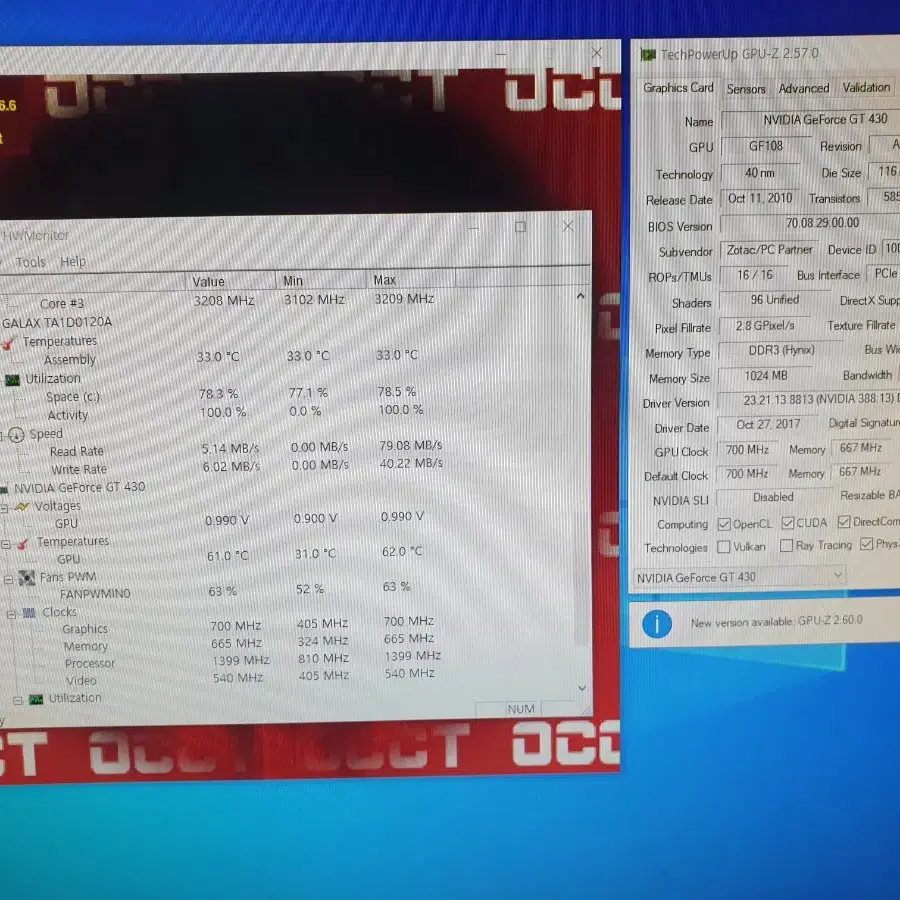900x900 pixels.
Task: Select the Space (c:) row
Action: (x=73, y=397)
